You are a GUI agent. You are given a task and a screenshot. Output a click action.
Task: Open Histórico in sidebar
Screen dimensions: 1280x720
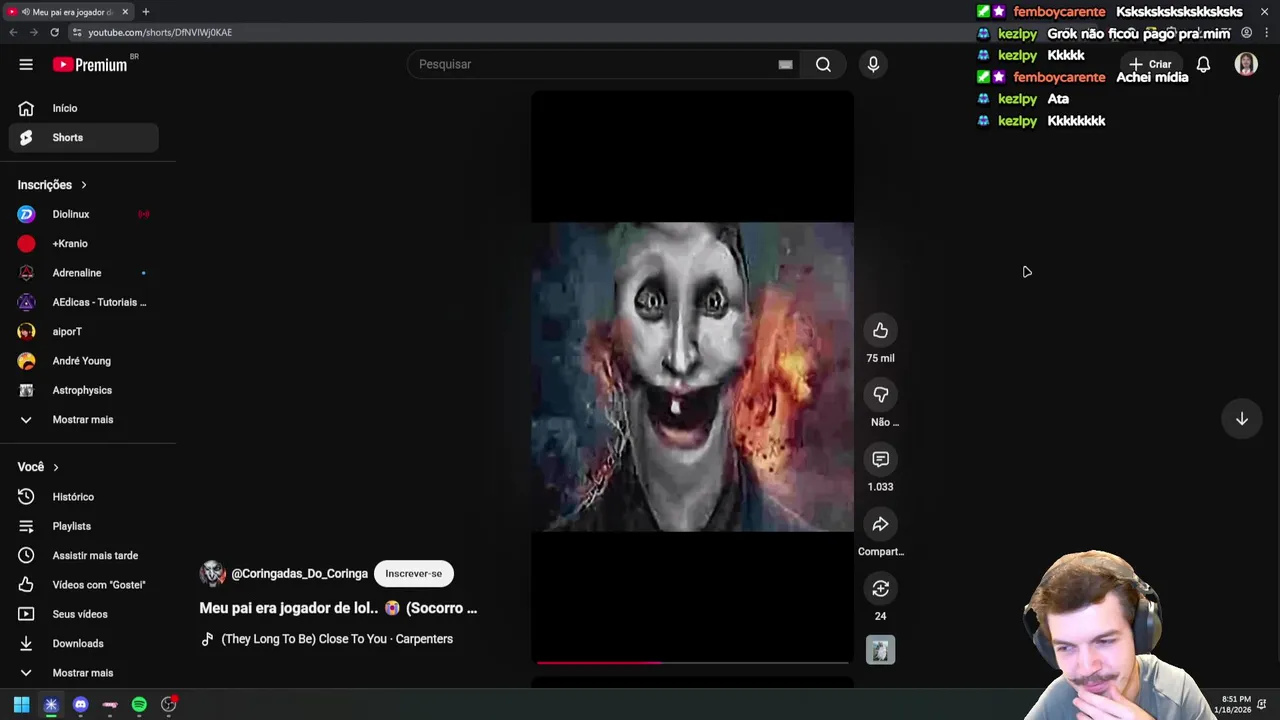click(84, 497)
